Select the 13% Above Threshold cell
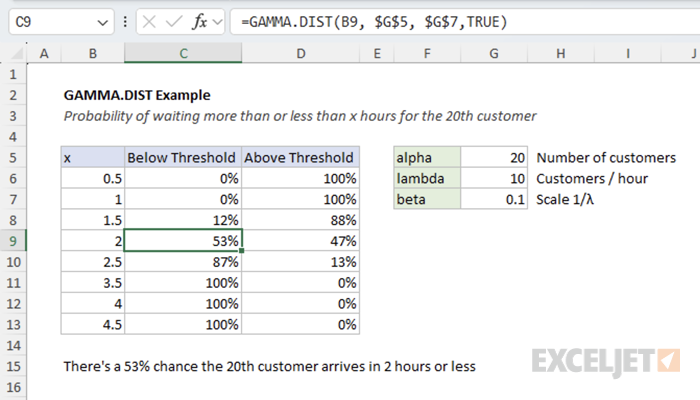The height and width of the screenshot is (400, 700). coord(300,262)
